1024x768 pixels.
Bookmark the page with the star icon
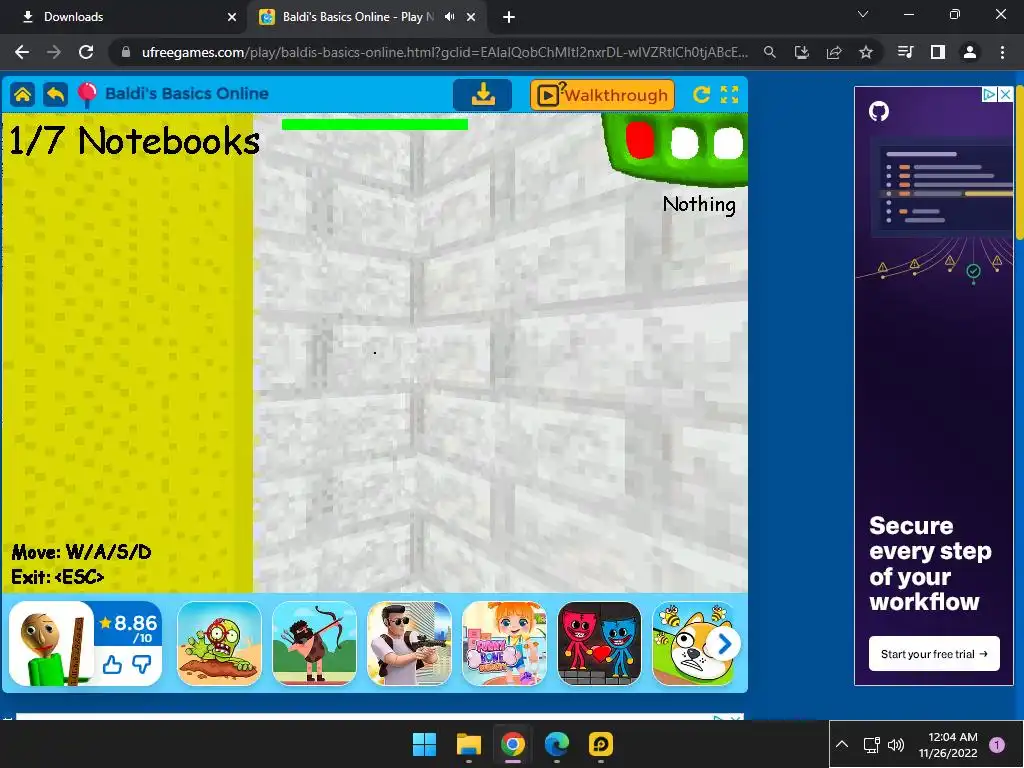(866, 52)
